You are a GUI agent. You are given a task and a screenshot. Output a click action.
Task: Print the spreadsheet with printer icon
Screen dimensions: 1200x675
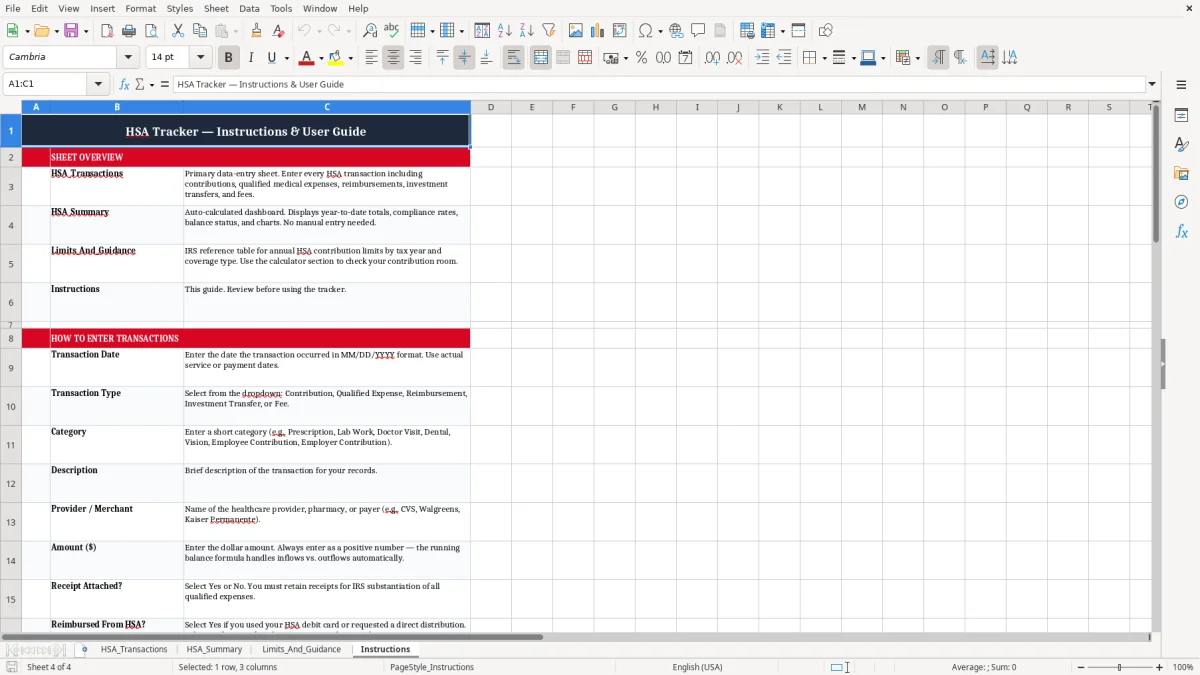(x=129, y=31)
